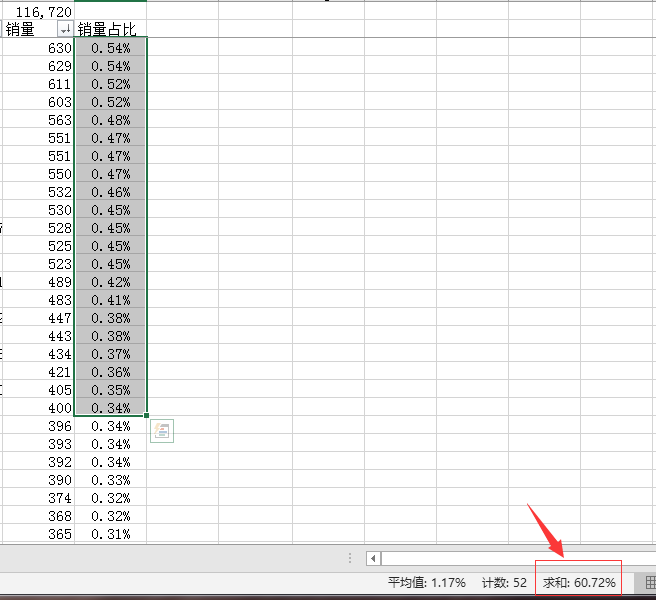Select the total cell 116,720
656x600 pixels.
pyautogui.click(x=38, y=12)
